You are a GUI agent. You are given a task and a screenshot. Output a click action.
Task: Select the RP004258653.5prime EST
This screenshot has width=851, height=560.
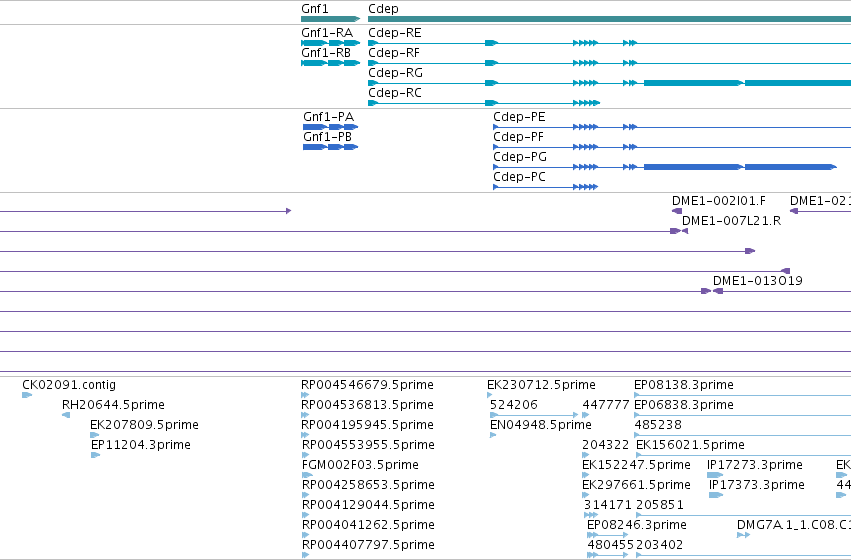(305, 495)
